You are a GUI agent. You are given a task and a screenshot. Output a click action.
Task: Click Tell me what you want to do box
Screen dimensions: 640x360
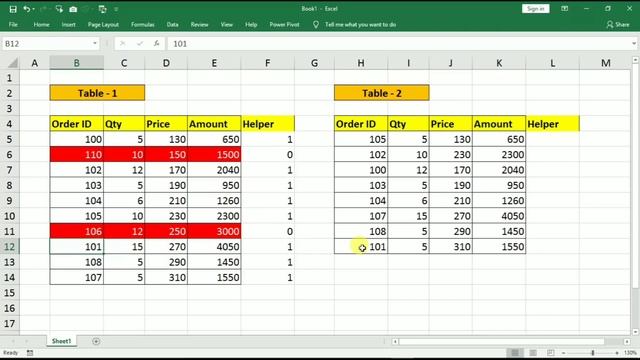point(360,24)
